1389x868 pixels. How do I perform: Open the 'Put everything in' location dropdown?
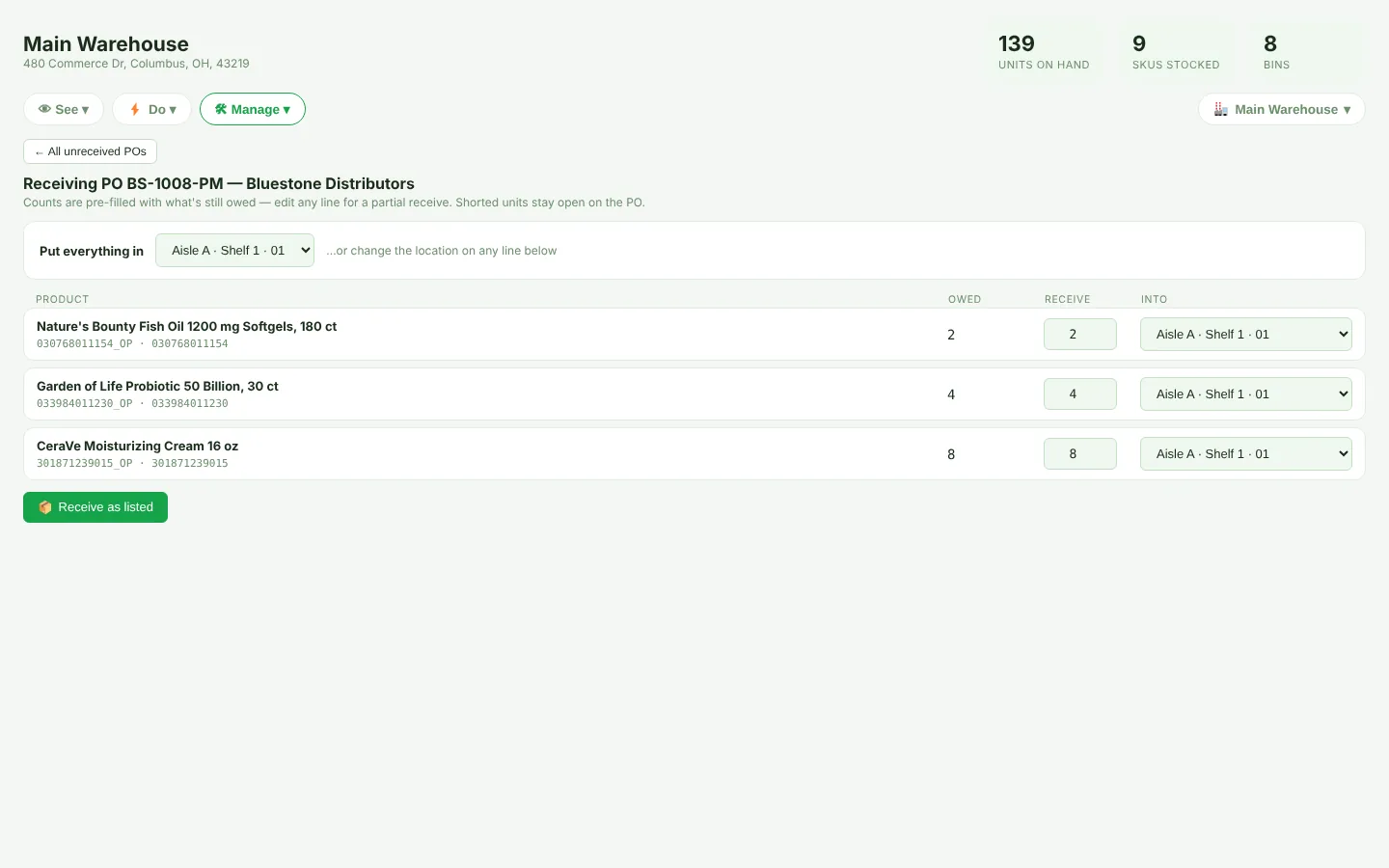(x=234, y=251)
